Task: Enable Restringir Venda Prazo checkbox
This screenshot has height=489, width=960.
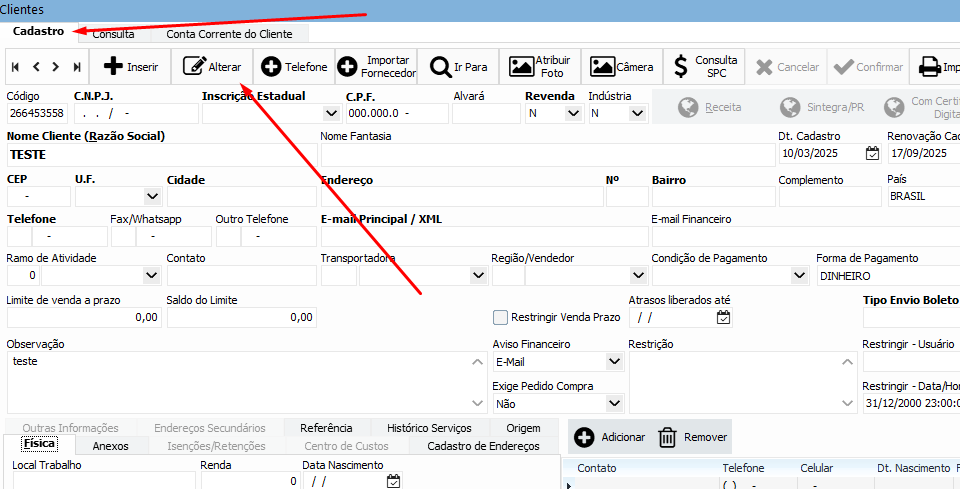Action: pos(501,318)
